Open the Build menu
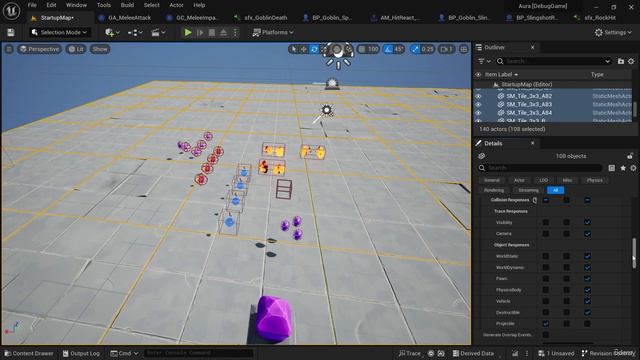 [127, 5]
